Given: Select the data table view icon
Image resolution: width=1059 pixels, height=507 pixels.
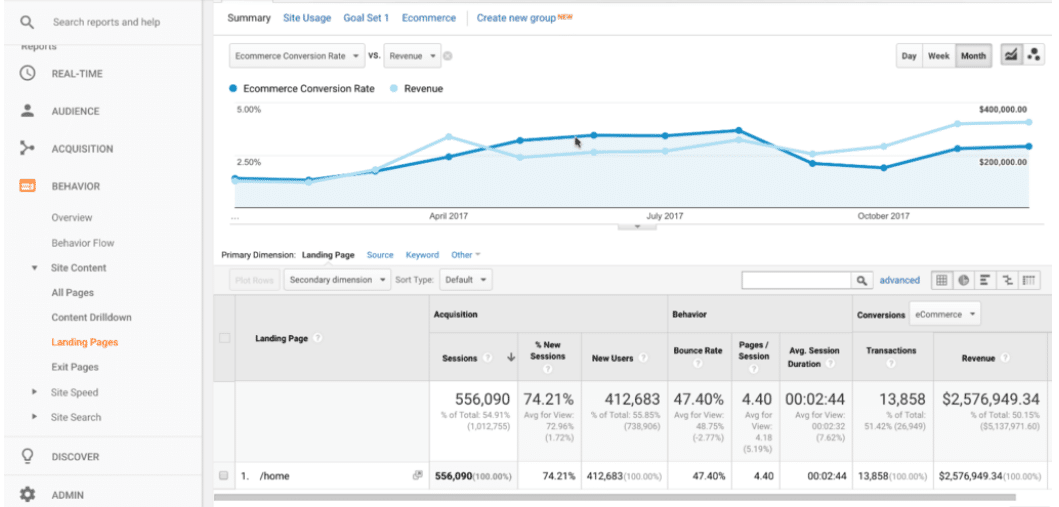Looking at the screenshot, I should click(942, 281).
